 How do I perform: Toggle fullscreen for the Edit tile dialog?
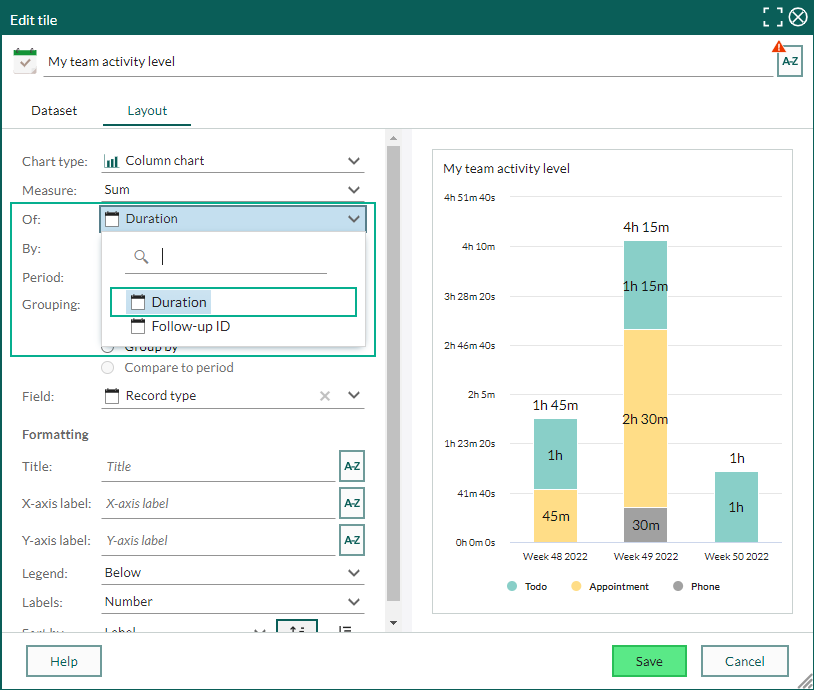772,17
